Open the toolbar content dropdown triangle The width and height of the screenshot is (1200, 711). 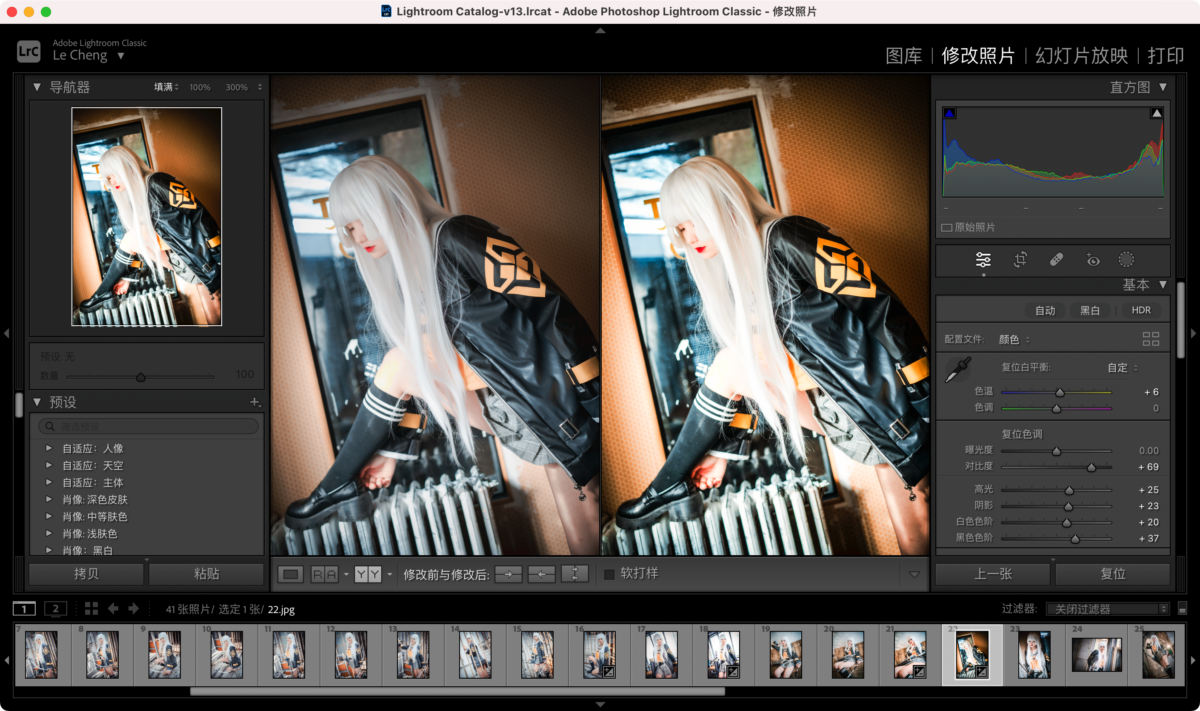tap(914, 575)
